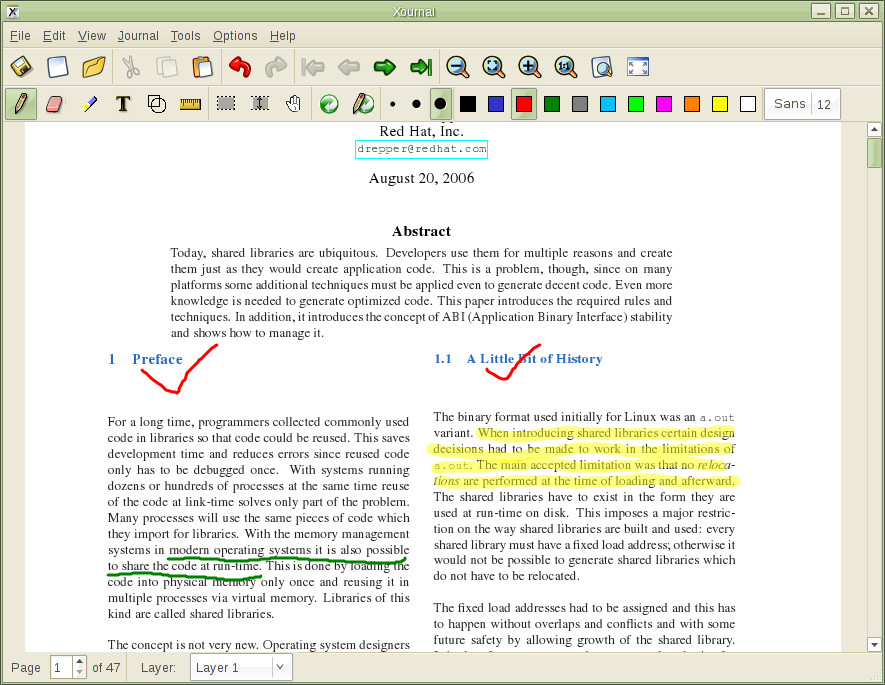The width and height of the screenshot is (885, 685).
Task: Select the rectangle region selection tool
Action: (x=226, y=104)
